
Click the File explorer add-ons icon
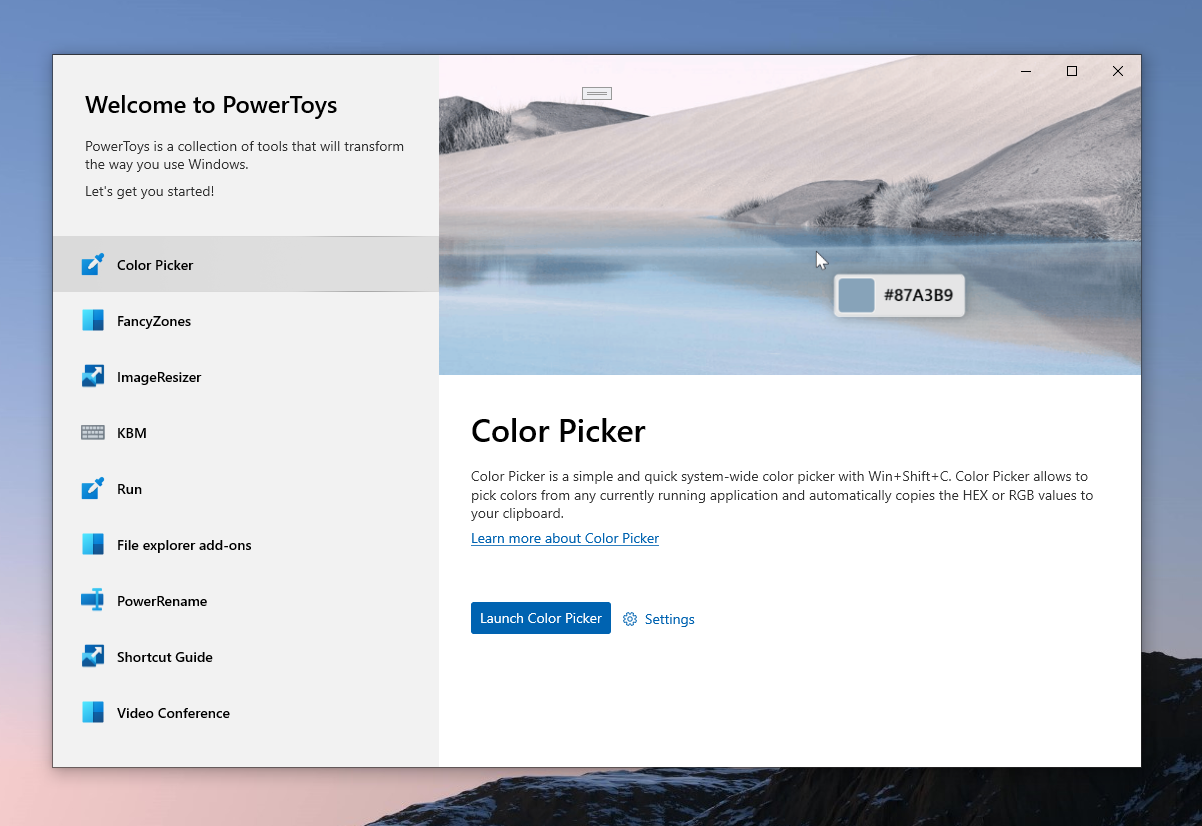coord(93,545)
